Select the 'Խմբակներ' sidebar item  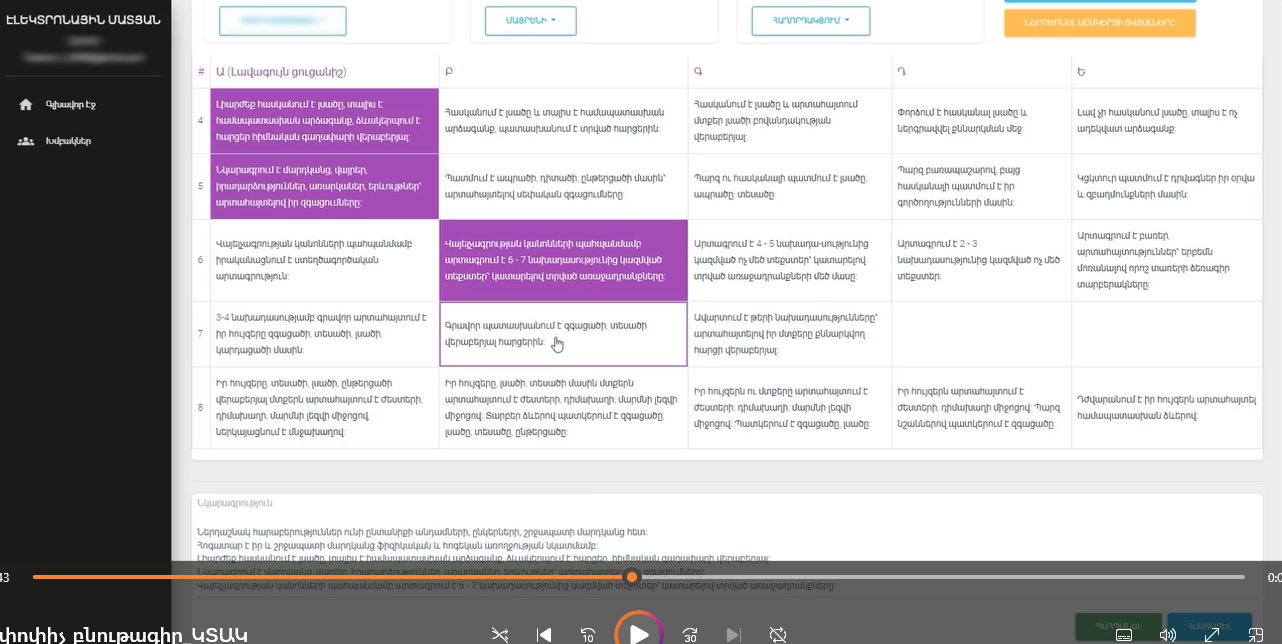69,141
